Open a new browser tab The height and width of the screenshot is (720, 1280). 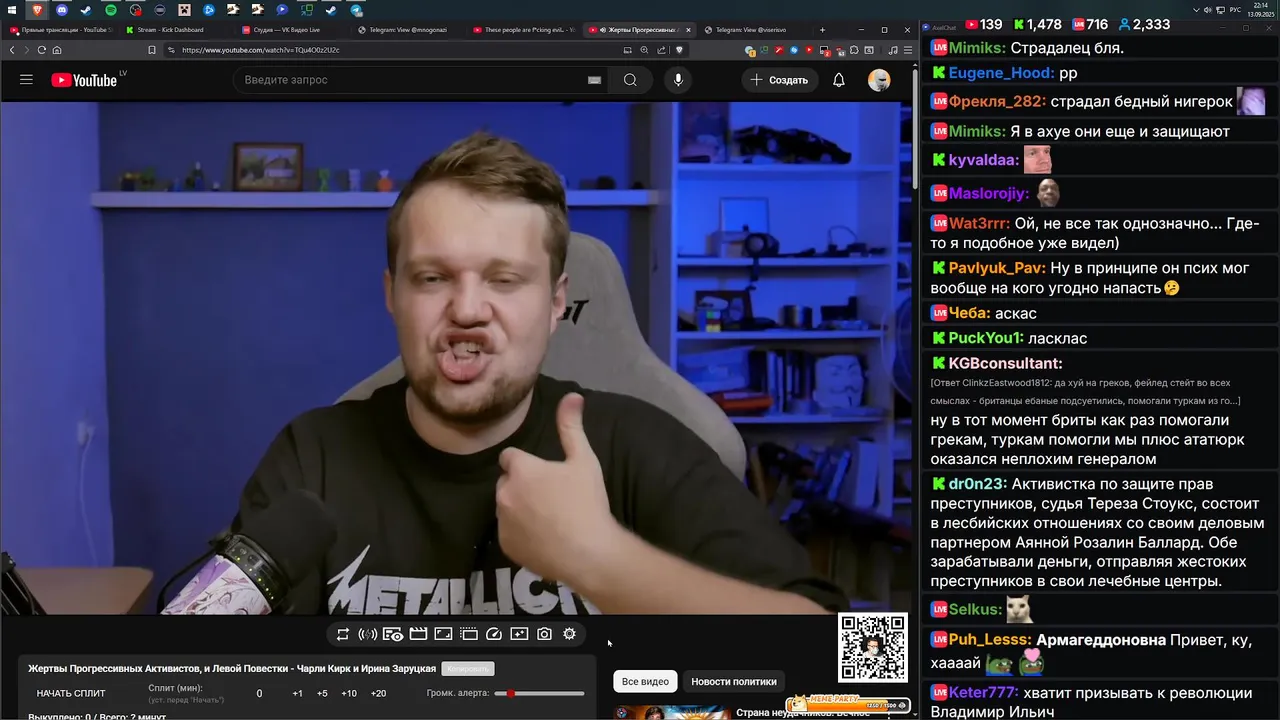pos(822,30)
